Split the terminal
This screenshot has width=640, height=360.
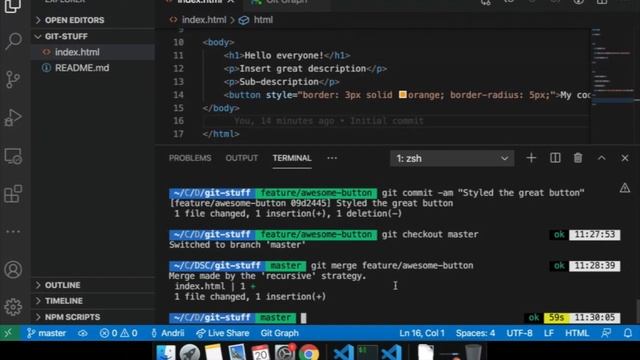click(555, 158)
